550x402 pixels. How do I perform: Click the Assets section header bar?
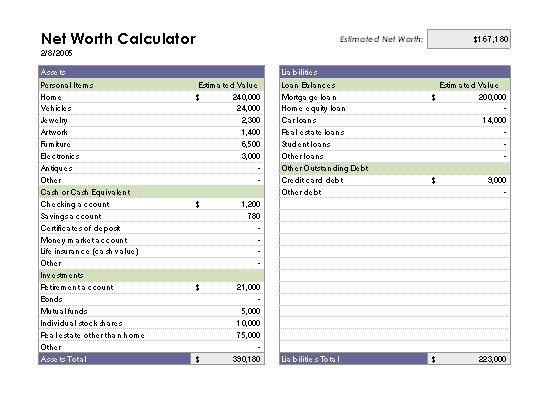tap(152, 72)
